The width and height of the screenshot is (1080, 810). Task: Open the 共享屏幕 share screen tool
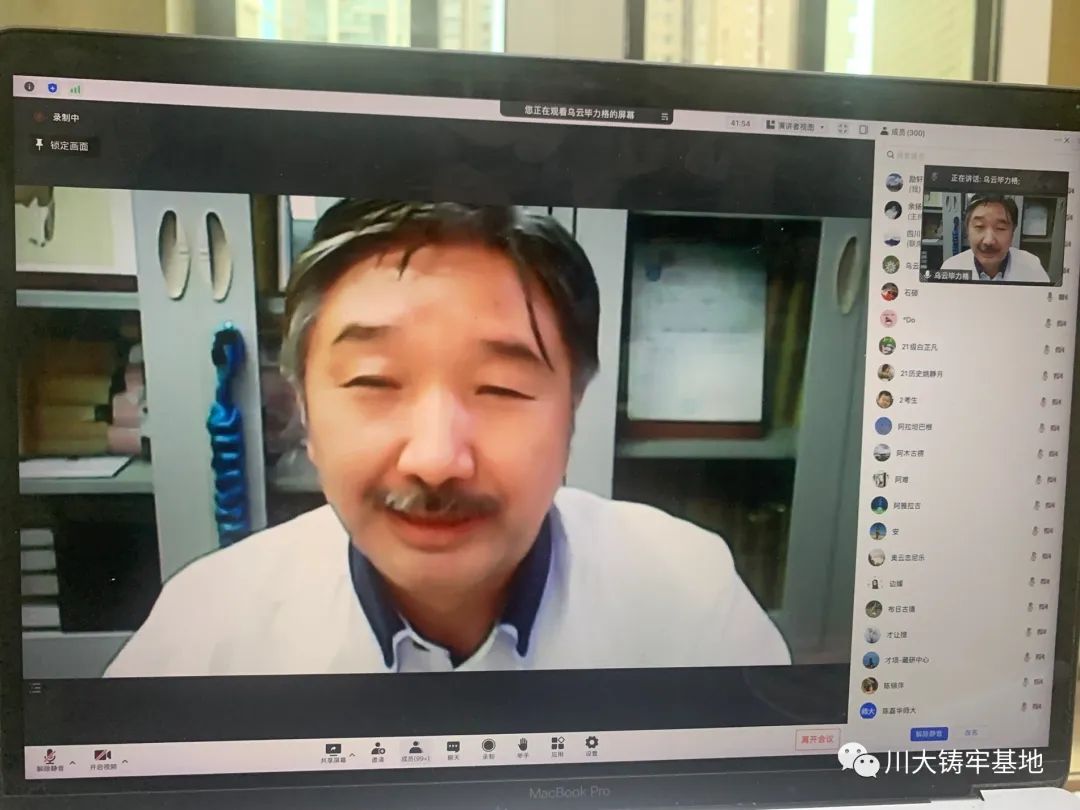(333, 753)
